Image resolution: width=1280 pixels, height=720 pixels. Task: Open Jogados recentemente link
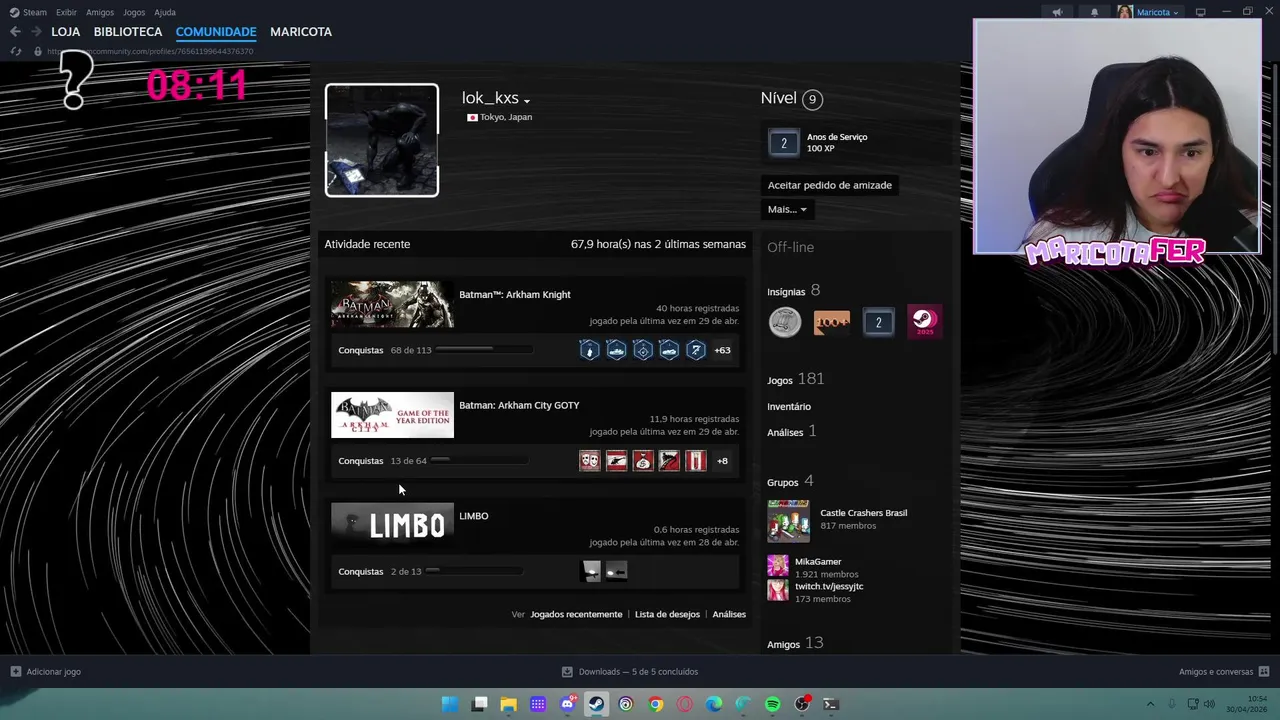click(576, 614)
